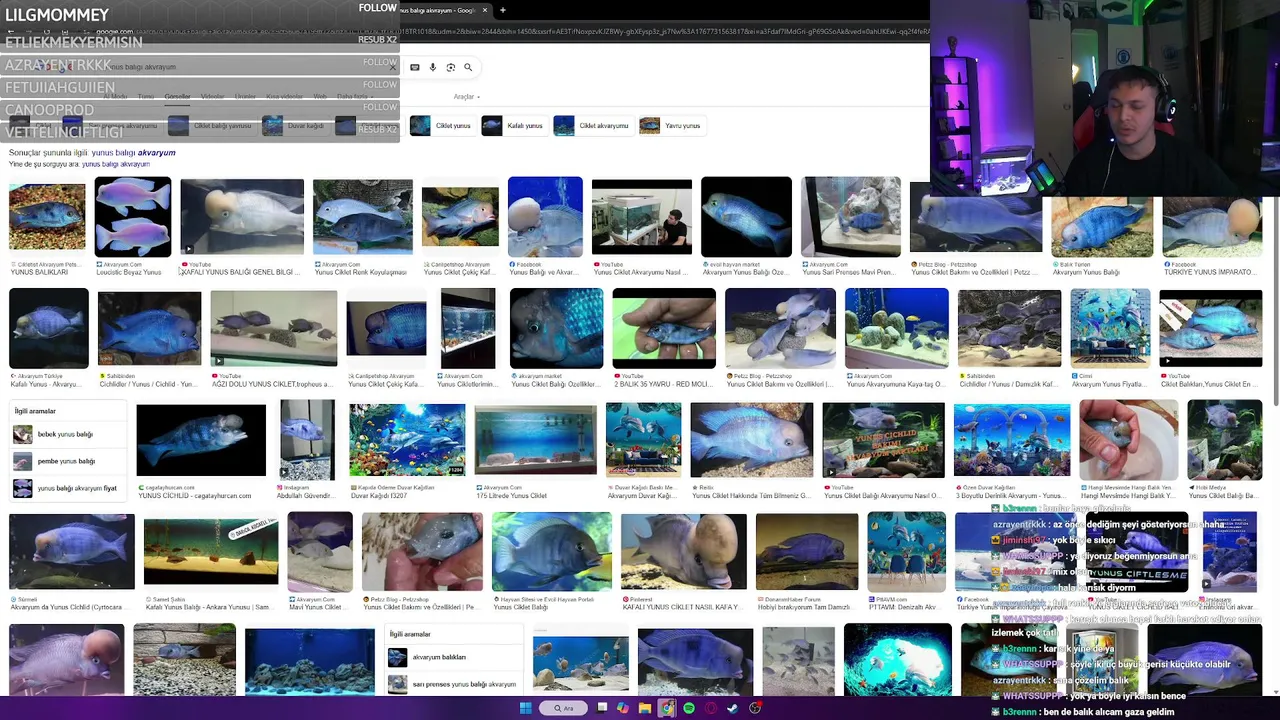Open the KAFALI YUNUS BALIĞI GENEL BİLGİ thumbnail
Image resolution: width=1280 pixels, height=720 pixels.
click(242, 217)
